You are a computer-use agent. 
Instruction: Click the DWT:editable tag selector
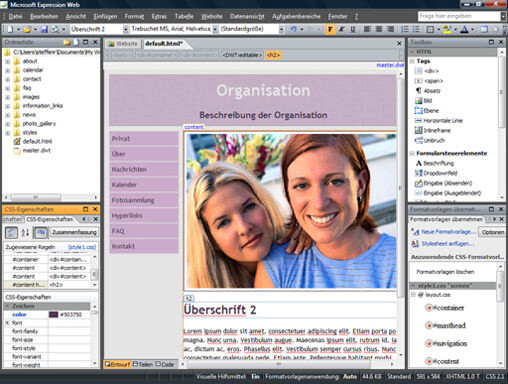(x=242, y=55)
